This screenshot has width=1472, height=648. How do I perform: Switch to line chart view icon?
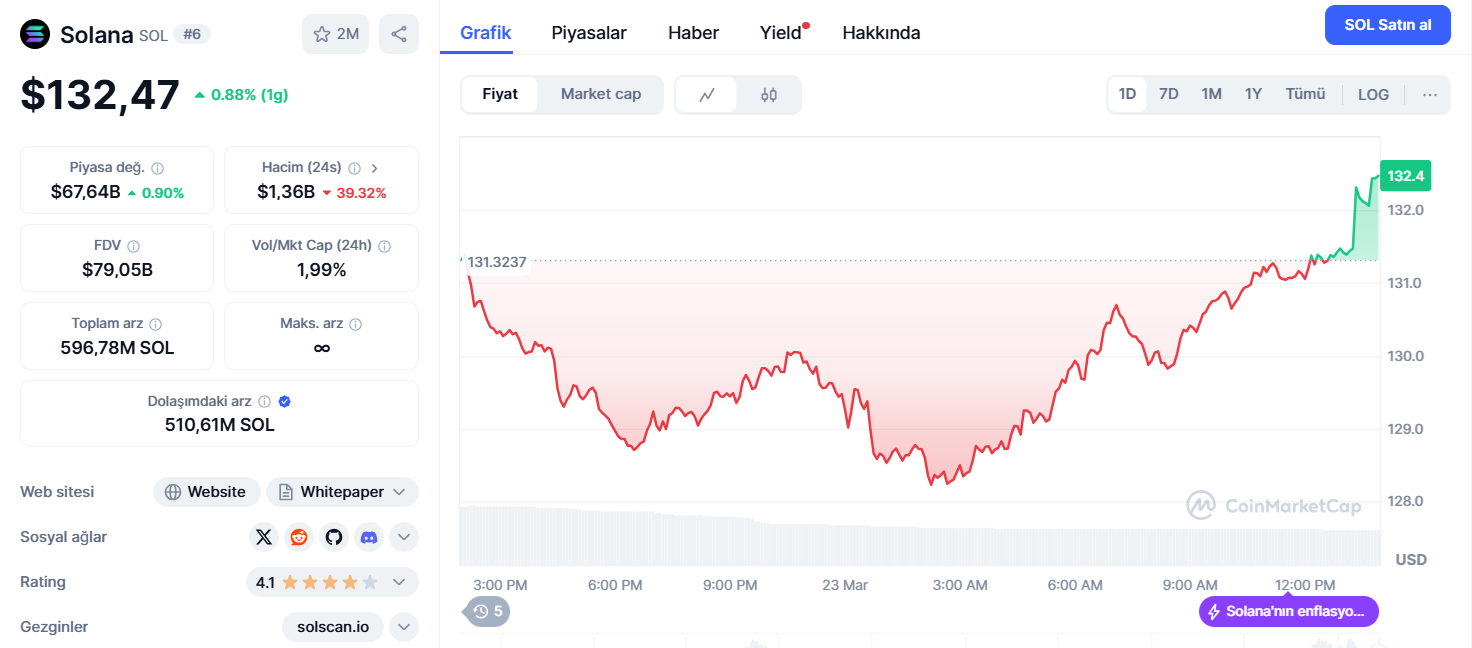coord(707,95)
